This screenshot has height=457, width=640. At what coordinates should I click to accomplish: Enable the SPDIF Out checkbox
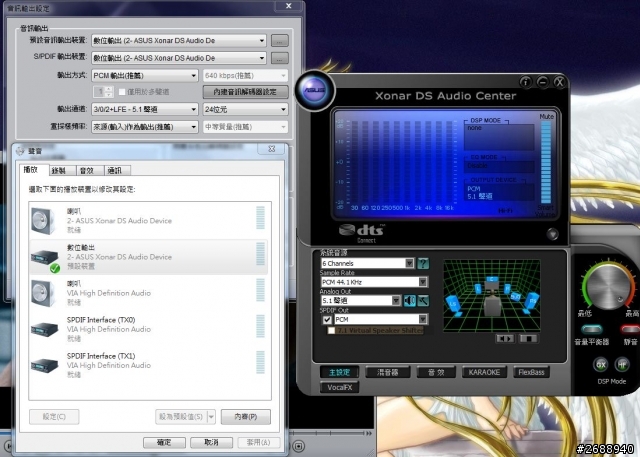pyautogui.click(x=327, y=319)
